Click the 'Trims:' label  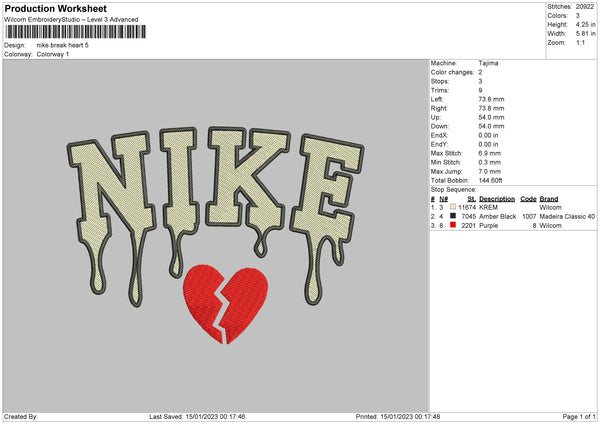pyautogui.click(x=440, y=90)
